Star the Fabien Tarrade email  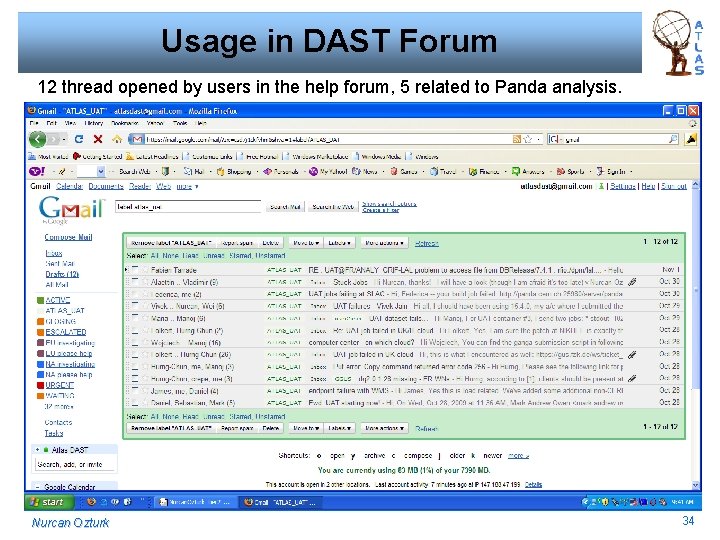pyautogui.click(x=145, y=270)
